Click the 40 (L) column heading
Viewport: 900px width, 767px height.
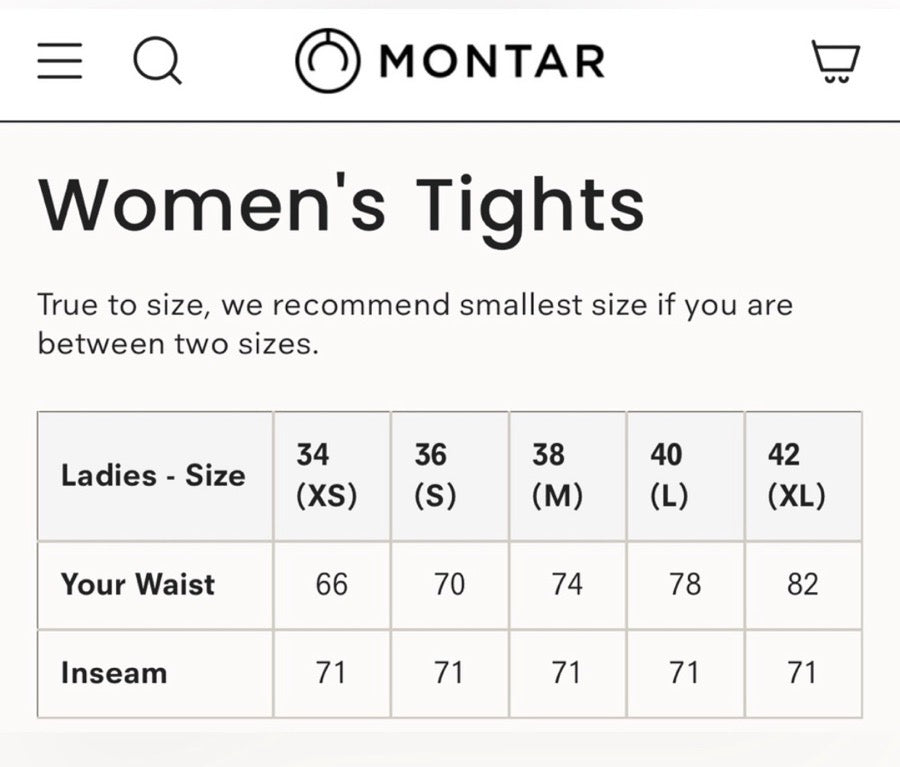[685, 475]
